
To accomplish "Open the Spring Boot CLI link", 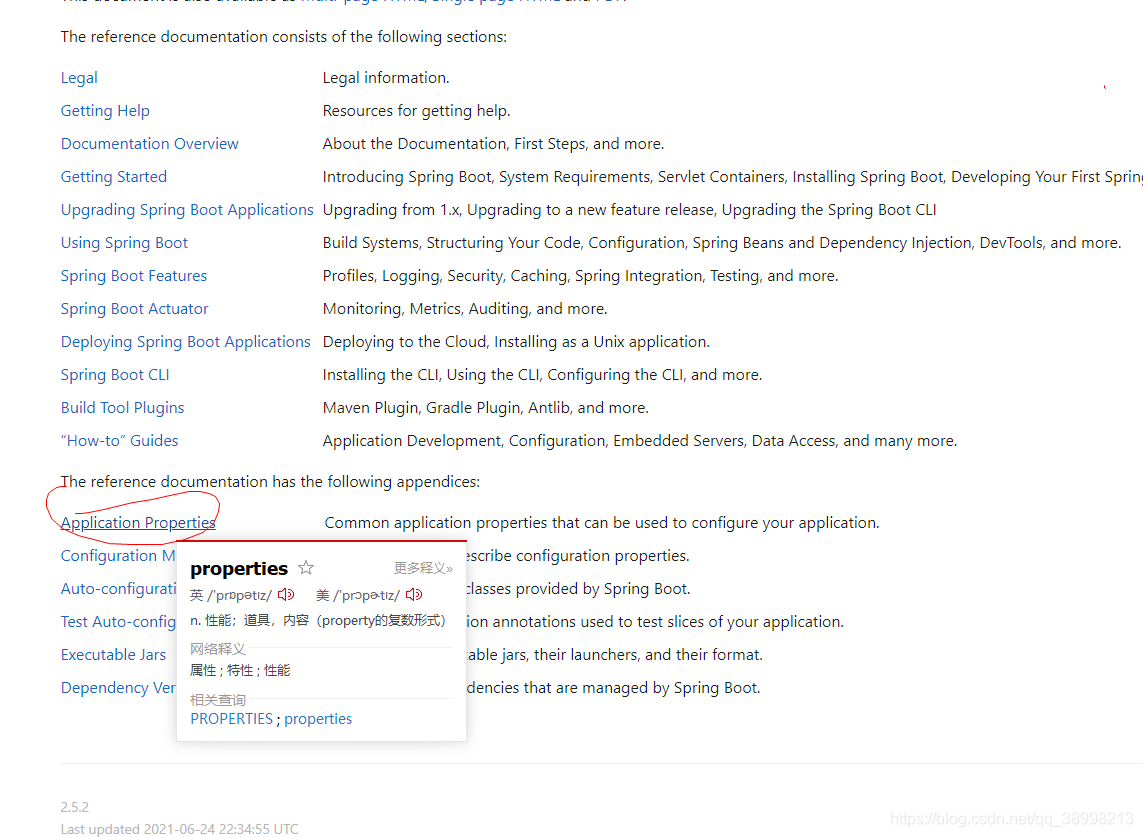I will (x=114, y=375).
